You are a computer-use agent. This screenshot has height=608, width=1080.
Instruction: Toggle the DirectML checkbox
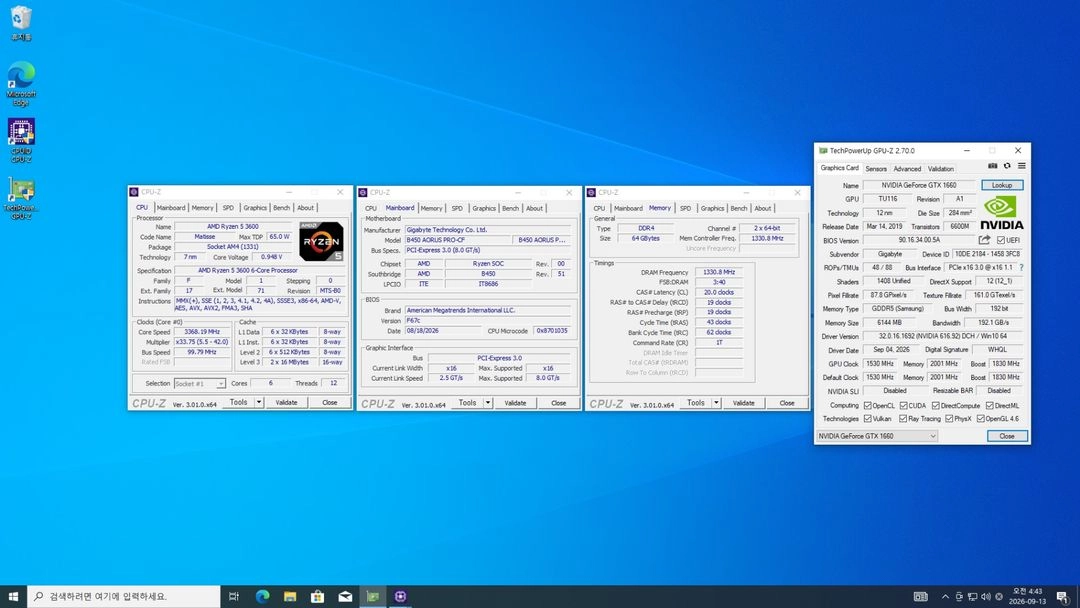(990, 406)
